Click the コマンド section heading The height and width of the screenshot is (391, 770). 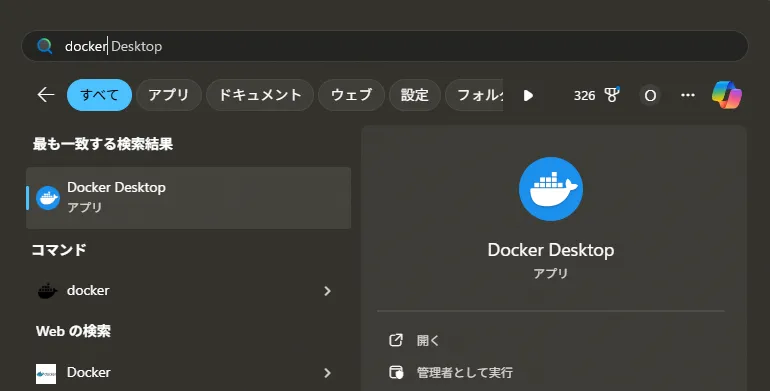coord(59,250)
